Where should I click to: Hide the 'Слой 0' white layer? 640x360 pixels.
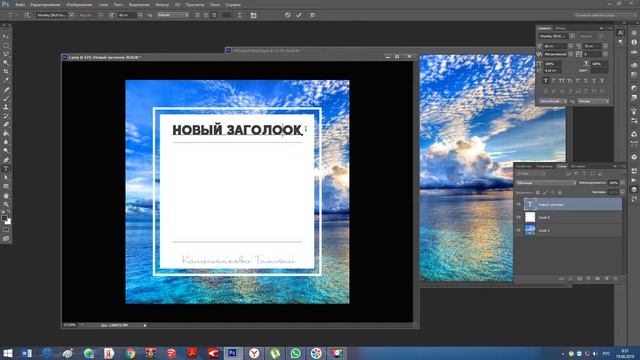(519, 218)
